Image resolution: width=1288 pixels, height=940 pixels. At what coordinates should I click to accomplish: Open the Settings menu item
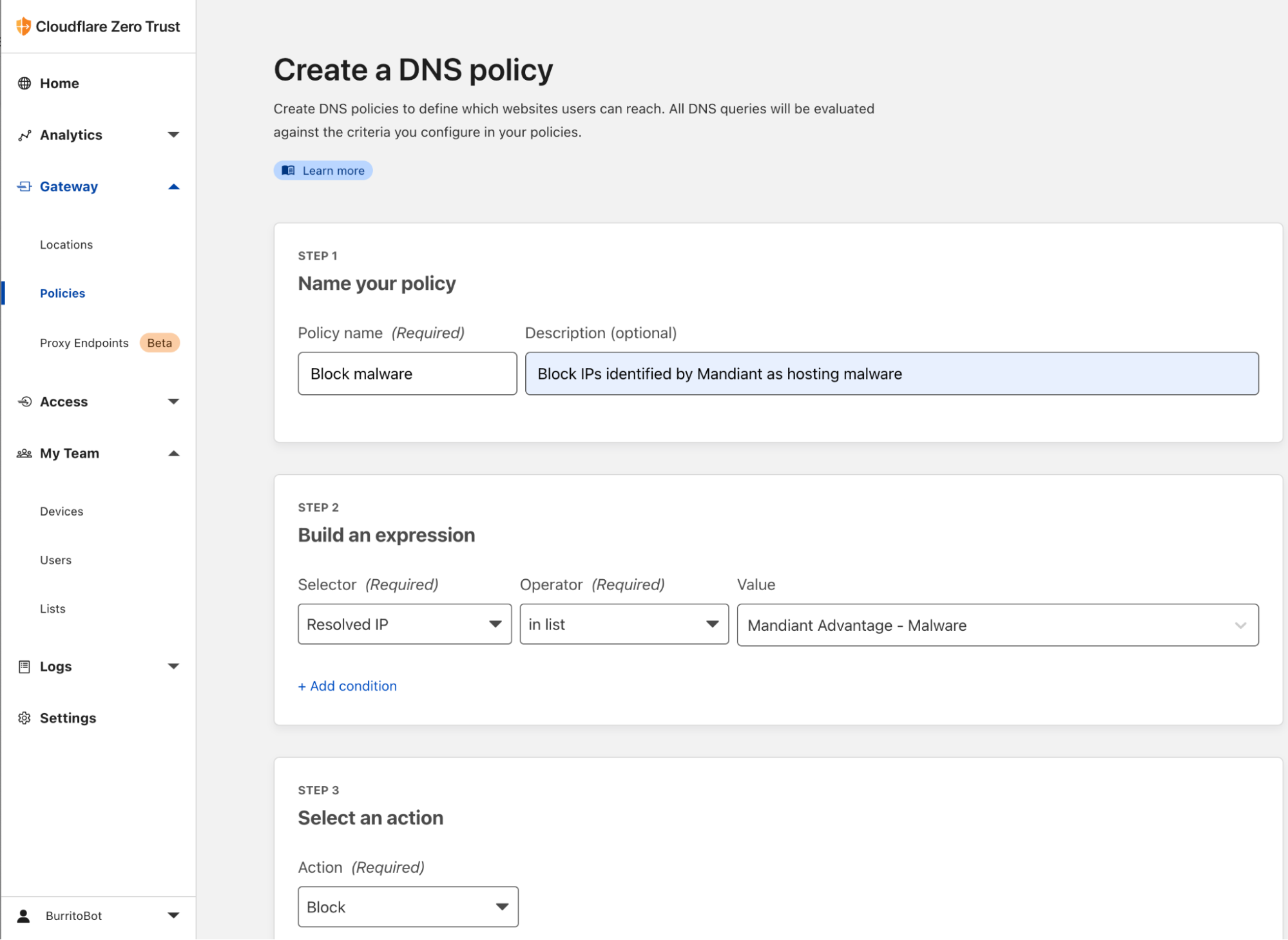point(68,718)
